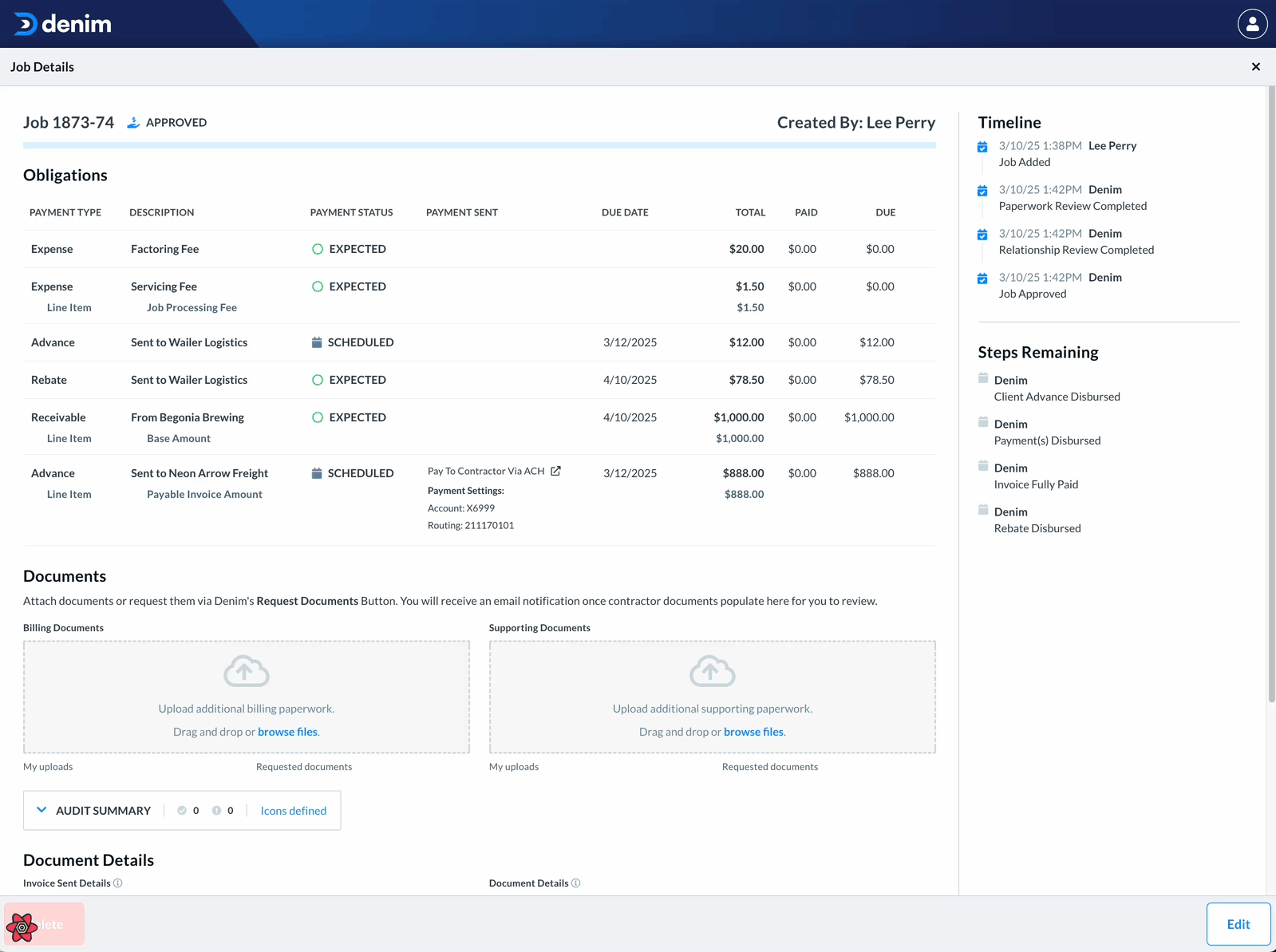The height and width of the screenshot is (952, 1276).
Task: Click audit summary checkmark count icon
Action: point(182,811)
